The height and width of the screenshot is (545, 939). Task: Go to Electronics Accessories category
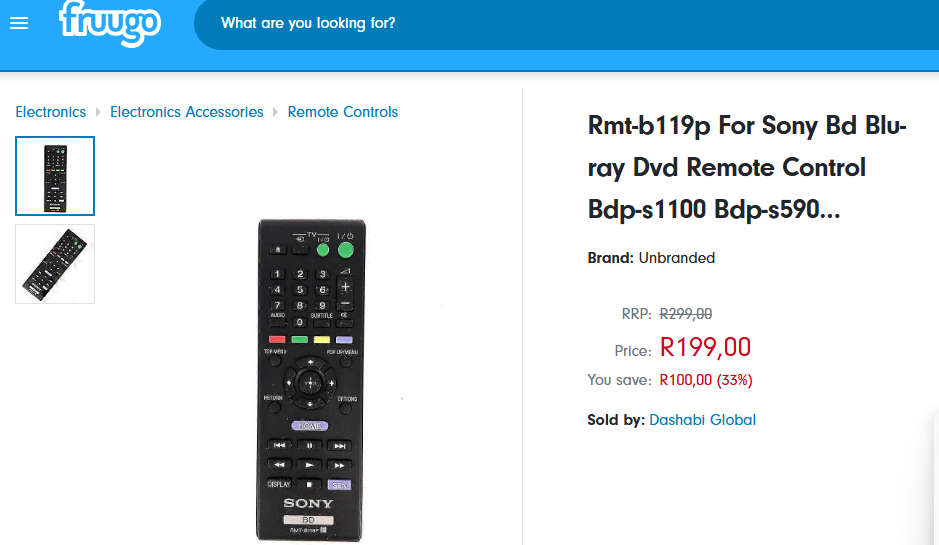187,112
